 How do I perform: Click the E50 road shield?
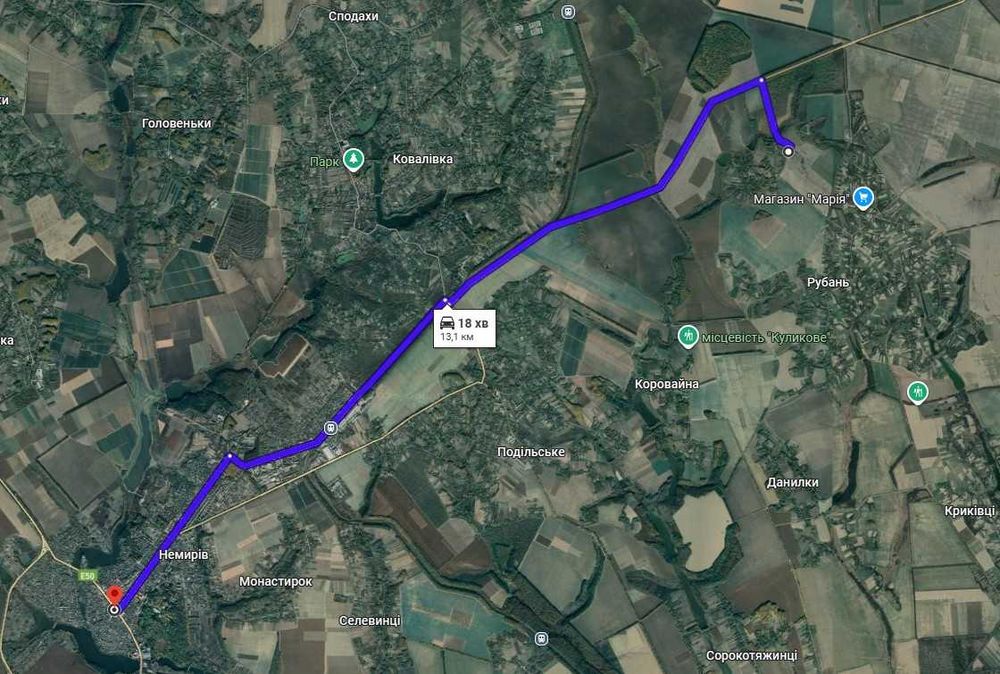88,576
